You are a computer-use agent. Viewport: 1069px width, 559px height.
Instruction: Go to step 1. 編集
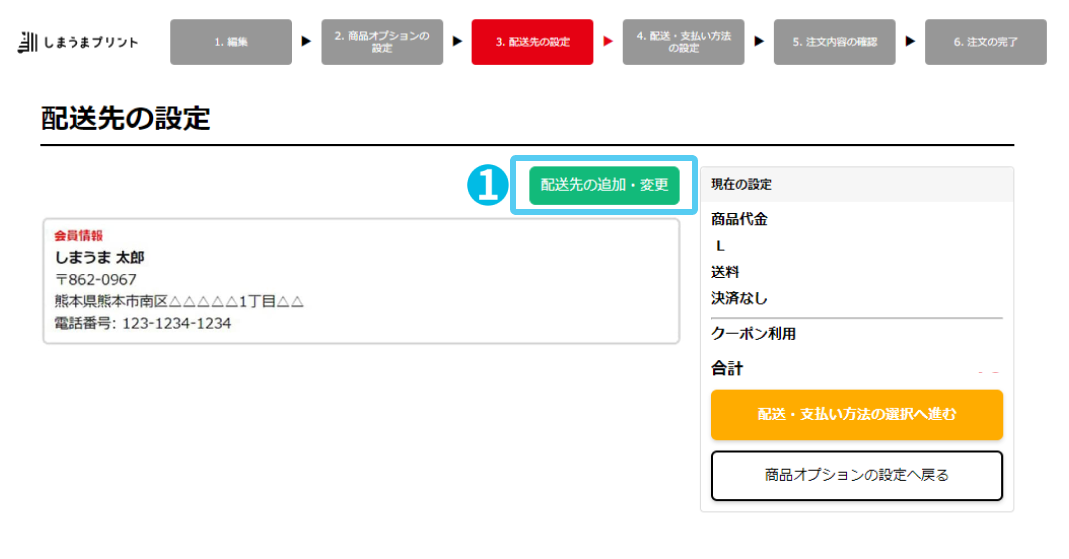click(231, 42)
